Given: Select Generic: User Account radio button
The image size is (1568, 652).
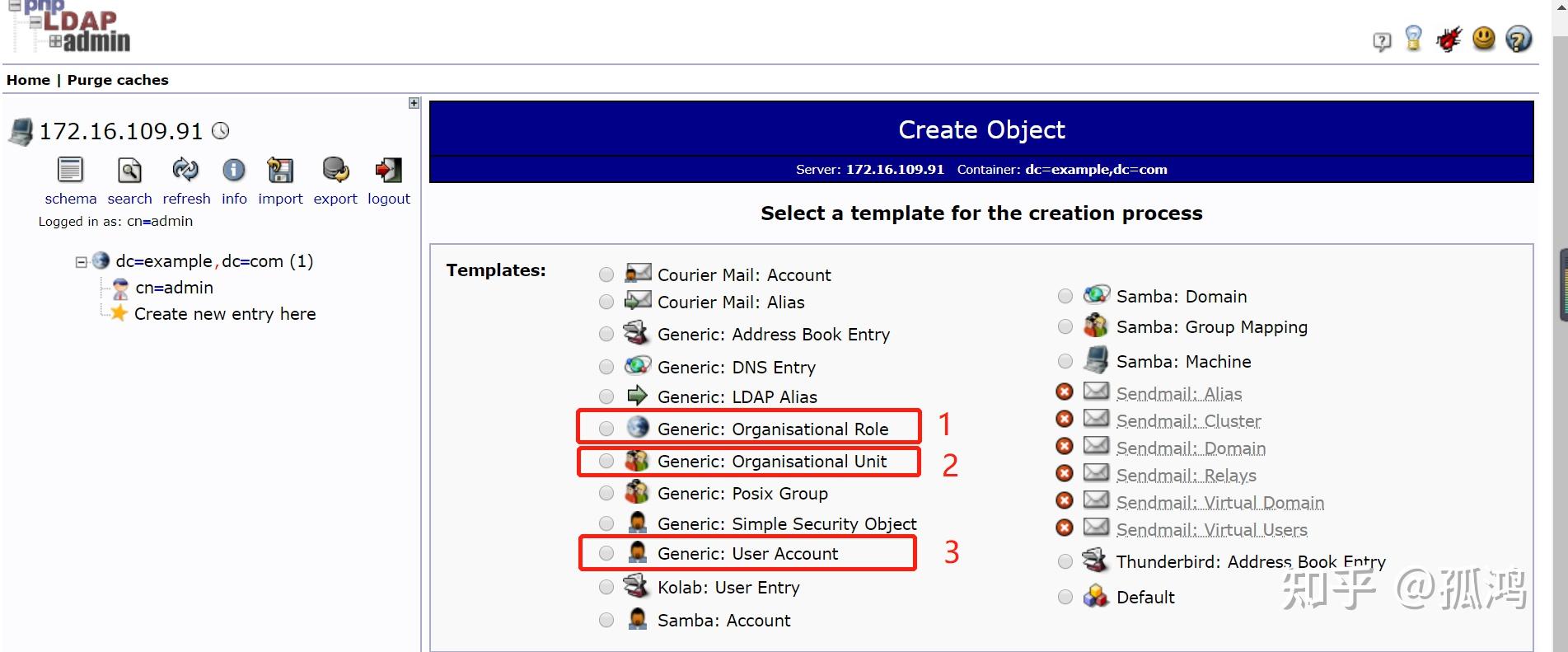Looking at the screenshot, I should coord(606,554).
